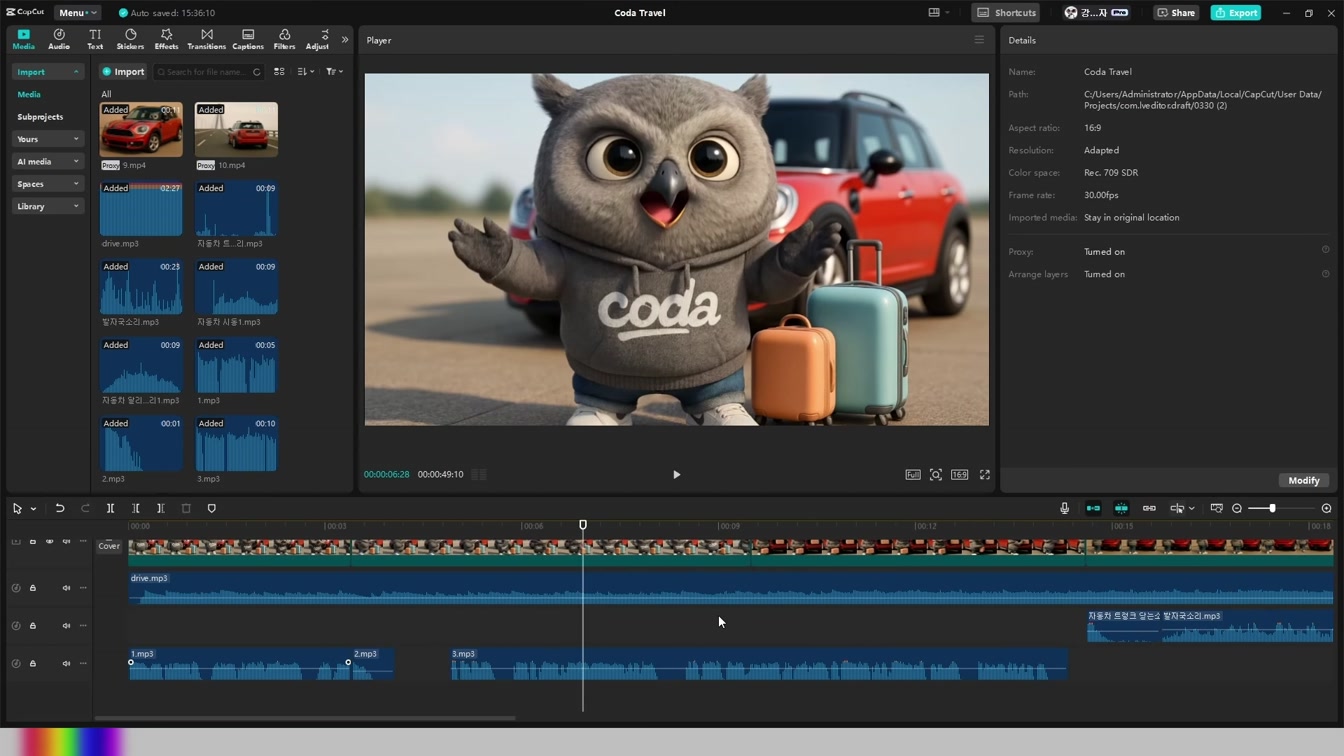
Task: Click the Export button
Action: 1236,13
